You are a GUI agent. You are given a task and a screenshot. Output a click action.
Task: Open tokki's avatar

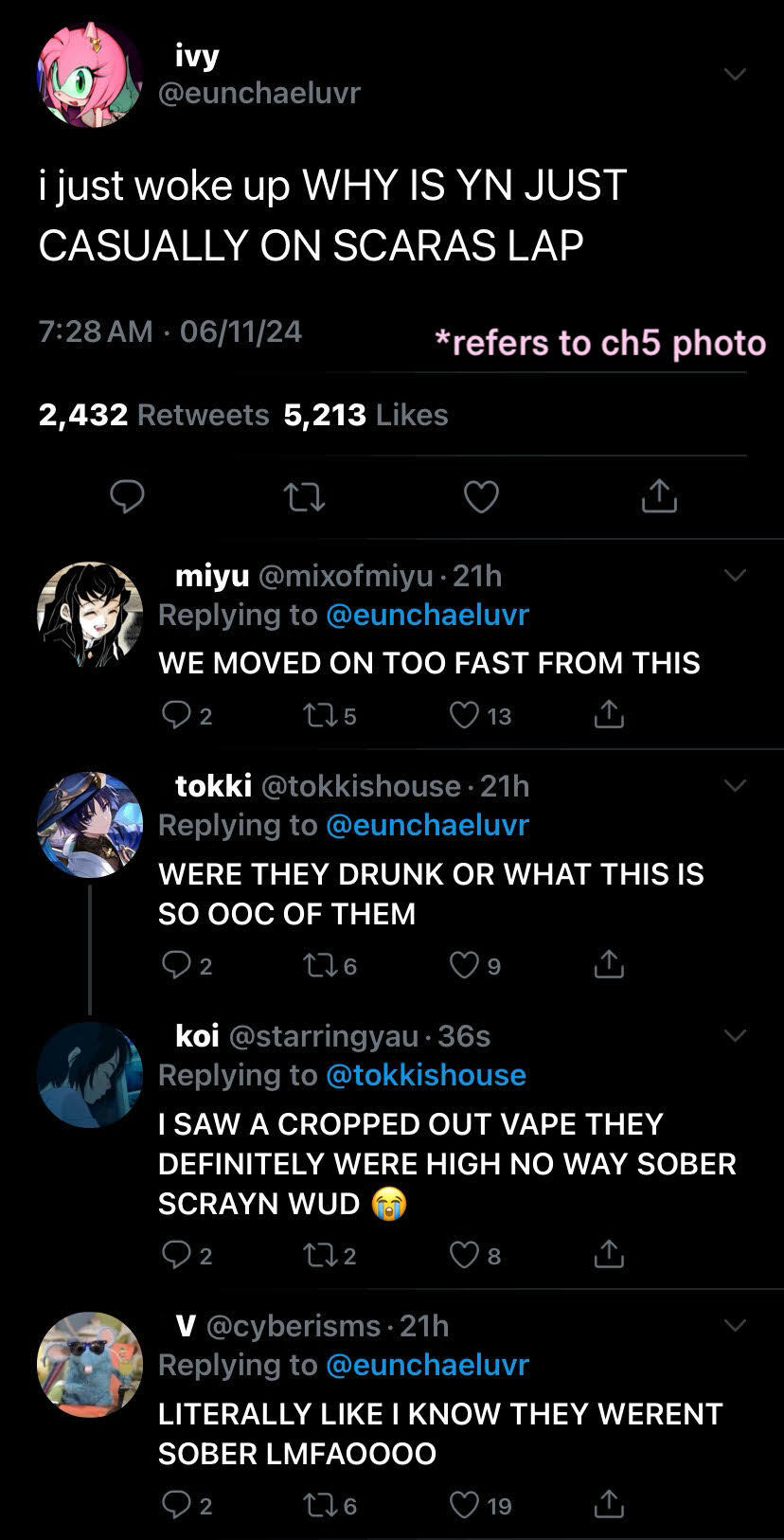pos(89,824)
